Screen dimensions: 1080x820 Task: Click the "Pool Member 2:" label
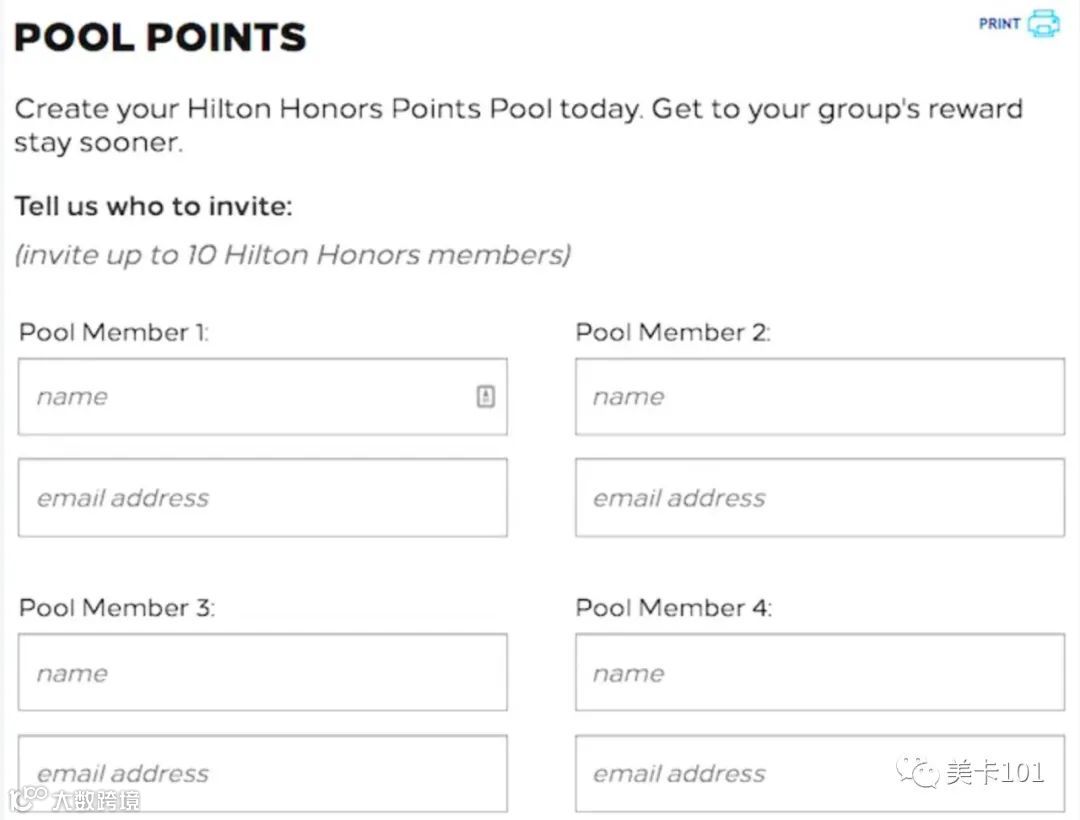point(672,332)
